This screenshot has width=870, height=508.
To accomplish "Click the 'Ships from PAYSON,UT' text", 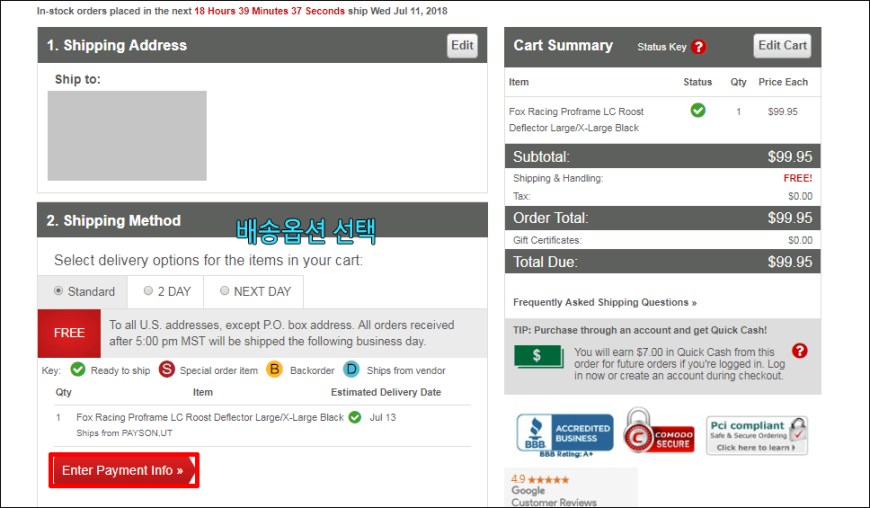I will [124, 433].
